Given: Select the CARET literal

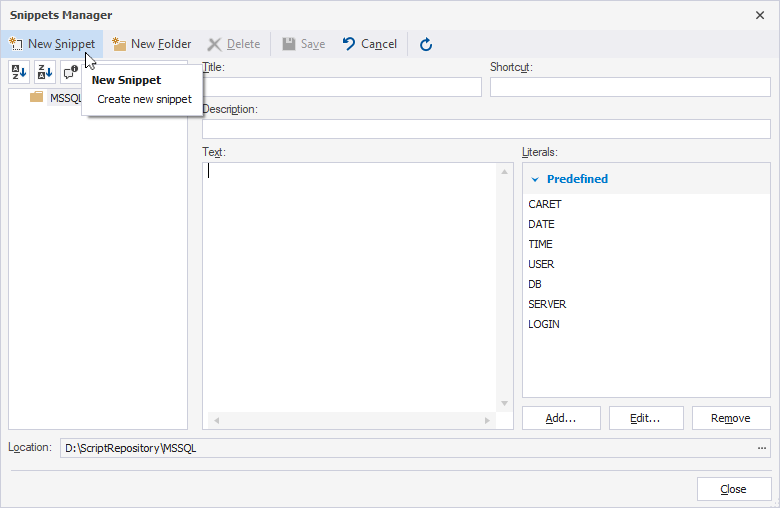Looking at the screenshot, I should (545, 204).
